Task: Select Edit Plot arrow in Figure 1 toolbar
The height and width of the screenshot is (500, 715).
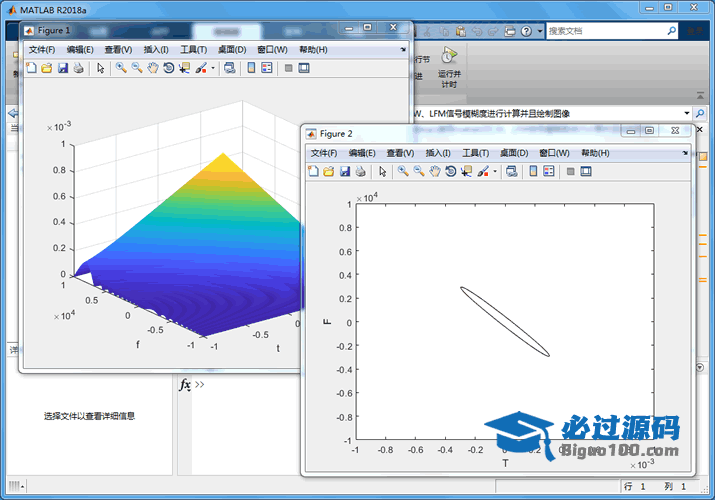Action: click(101, 68)
